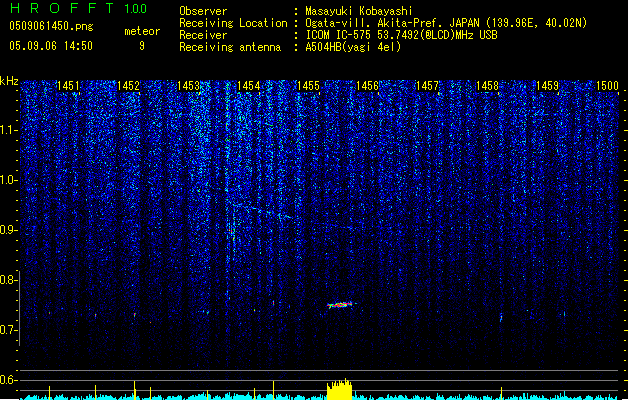Click the 0.6 kHz axis label
The image size is (629, 400).
click(x=9, y=380)
